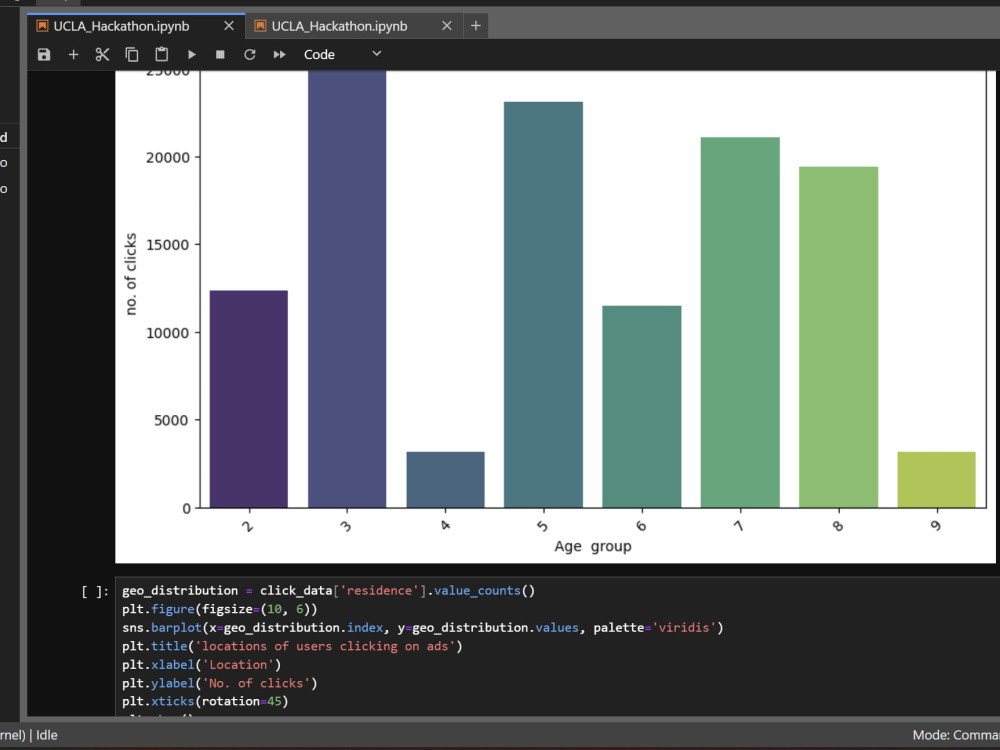This screenshot has height=750, width=1000.
Task: Click the plt.title code line
Action: (292, 646)
